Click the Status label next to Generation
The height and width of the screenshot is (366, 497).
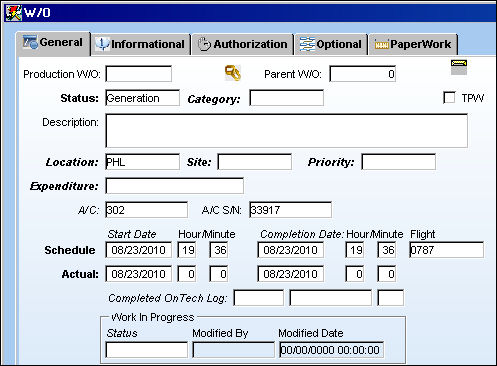79,98
